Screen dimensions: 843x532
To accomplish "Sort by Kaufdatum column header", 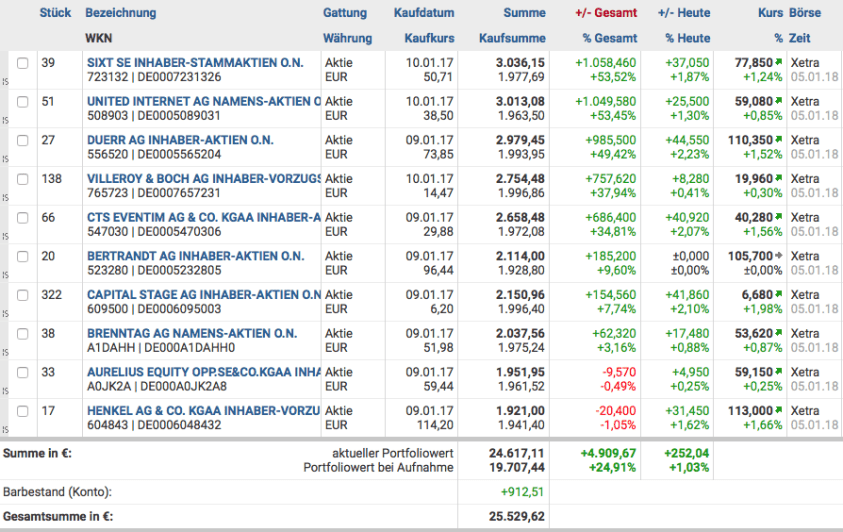I will pos(424,13).
